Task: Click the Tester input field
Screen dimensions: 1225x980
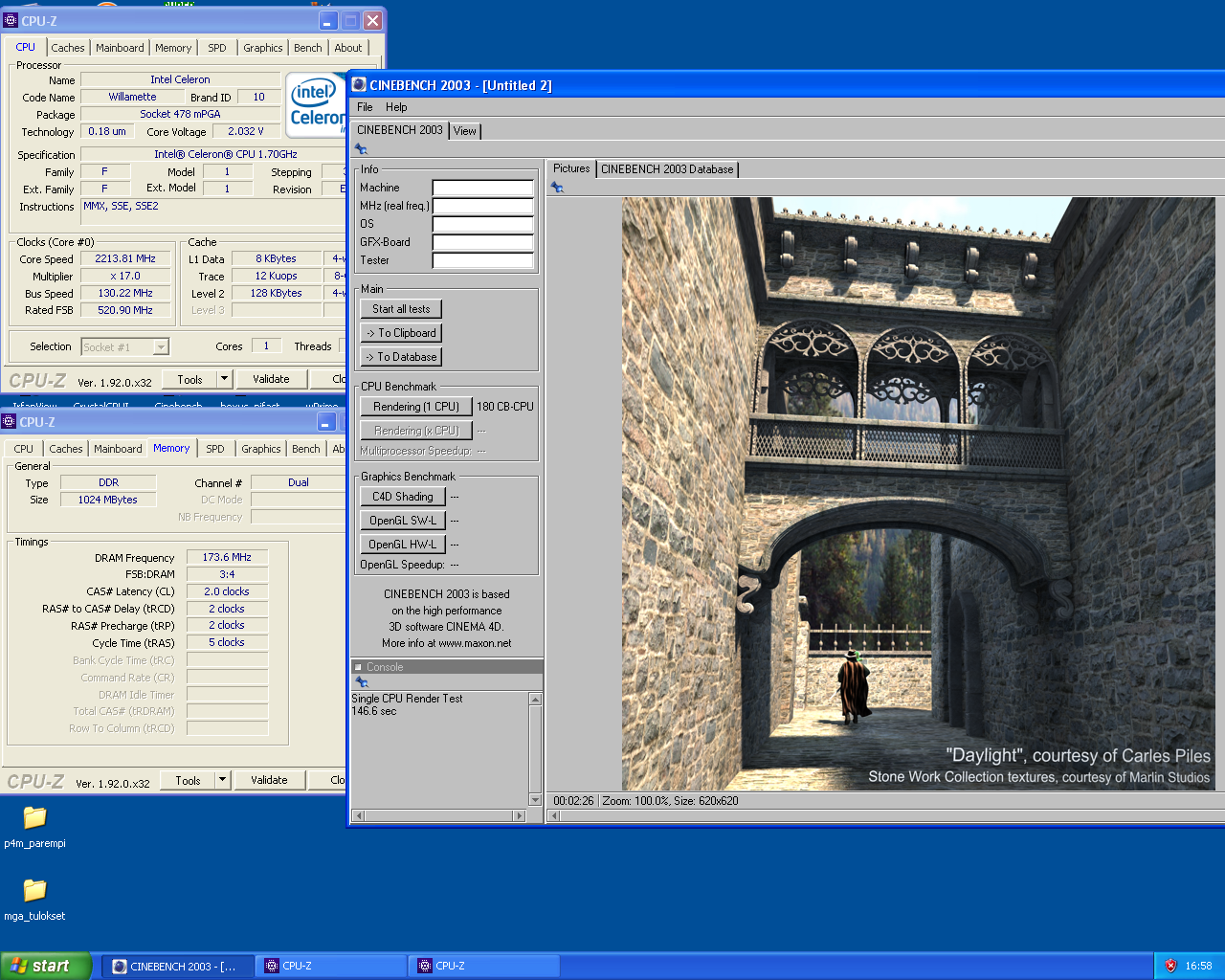Action: click(x=483, y=260)
